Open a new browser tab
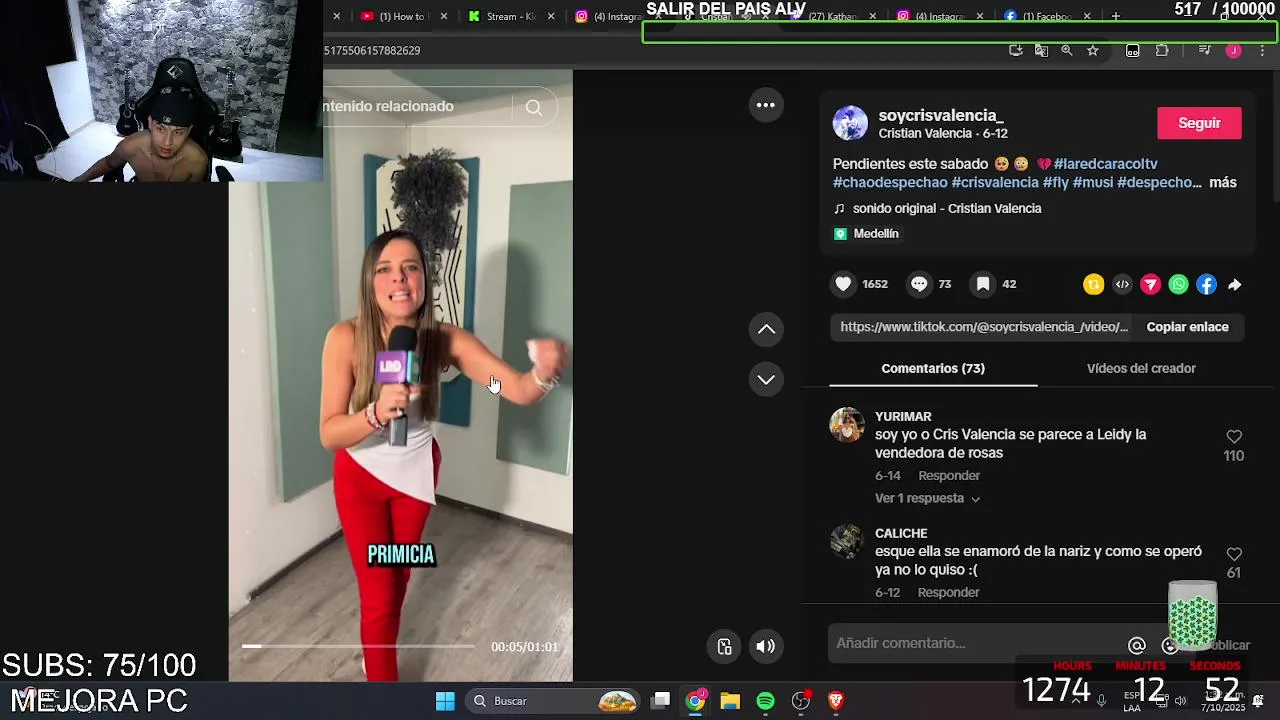Viewport: 1280px width, 720px height. (x=1116, y=16)
